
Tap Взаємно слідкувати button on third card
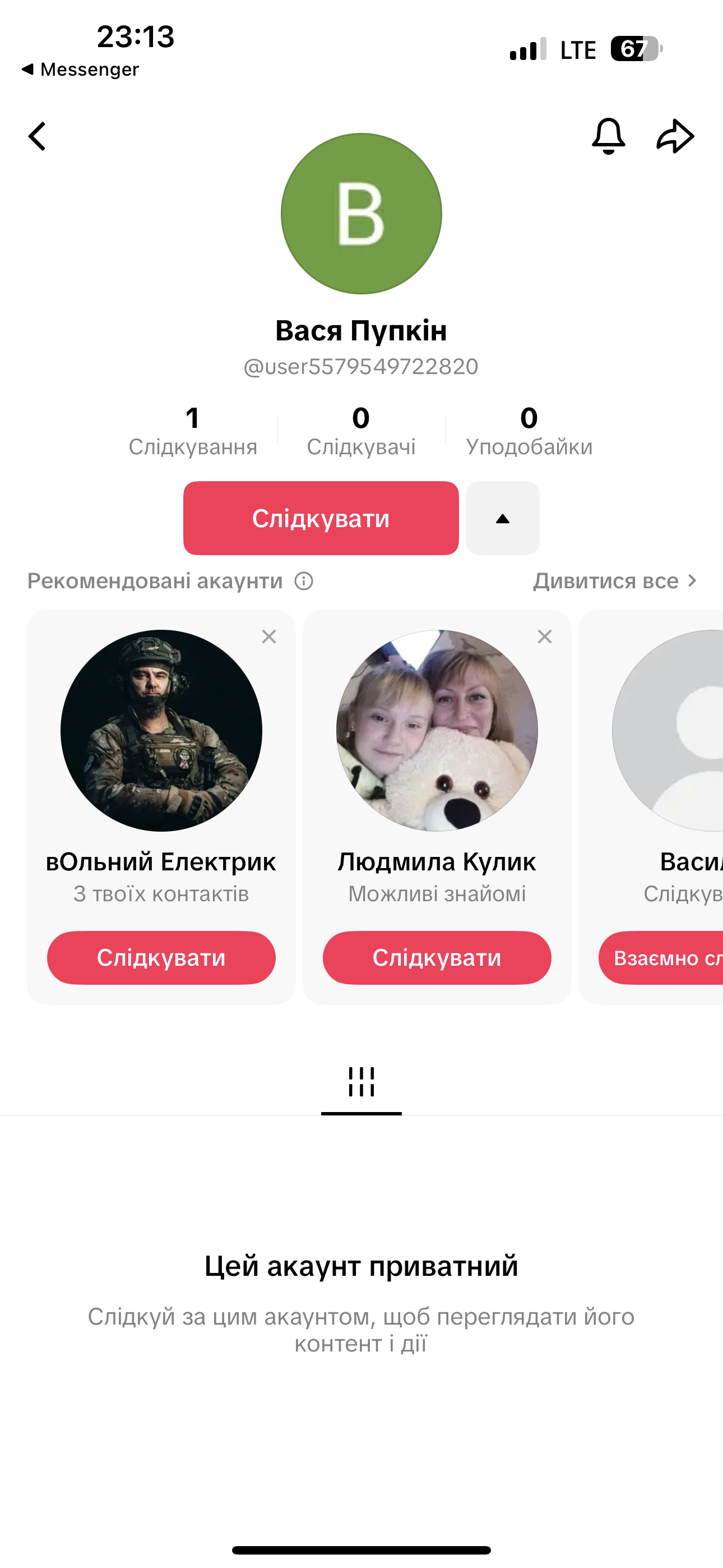pyautogui.click(x=661, y=958)
